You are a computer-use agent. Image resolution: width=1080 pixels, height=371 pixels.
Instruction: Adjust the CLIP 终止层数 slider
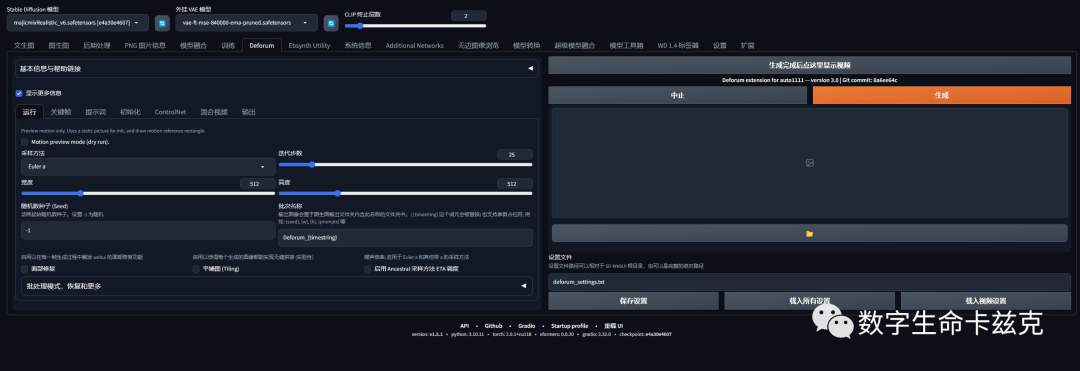(415, 25)
